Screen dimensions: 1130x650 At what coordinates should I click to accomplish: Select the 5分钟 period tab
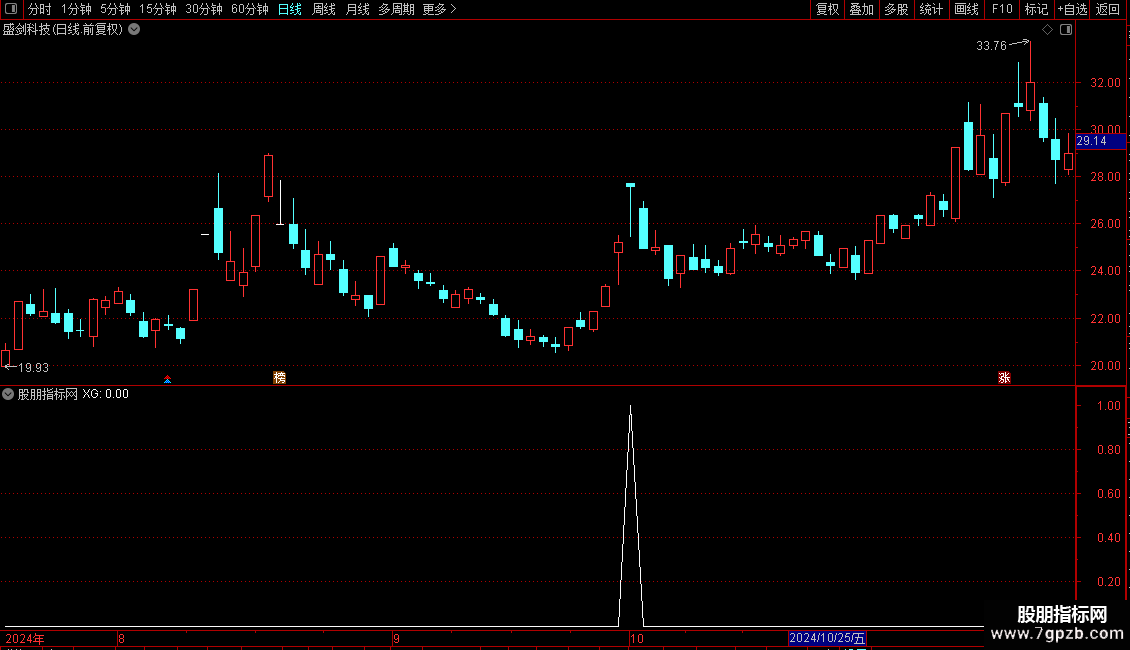click(x=115, y=9)
